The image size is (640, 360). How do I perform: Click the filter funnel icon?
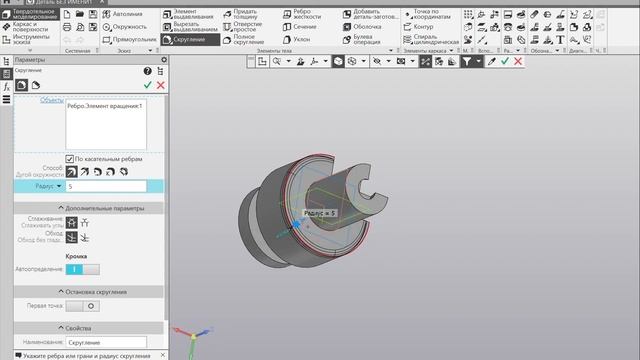pos(466,62)
